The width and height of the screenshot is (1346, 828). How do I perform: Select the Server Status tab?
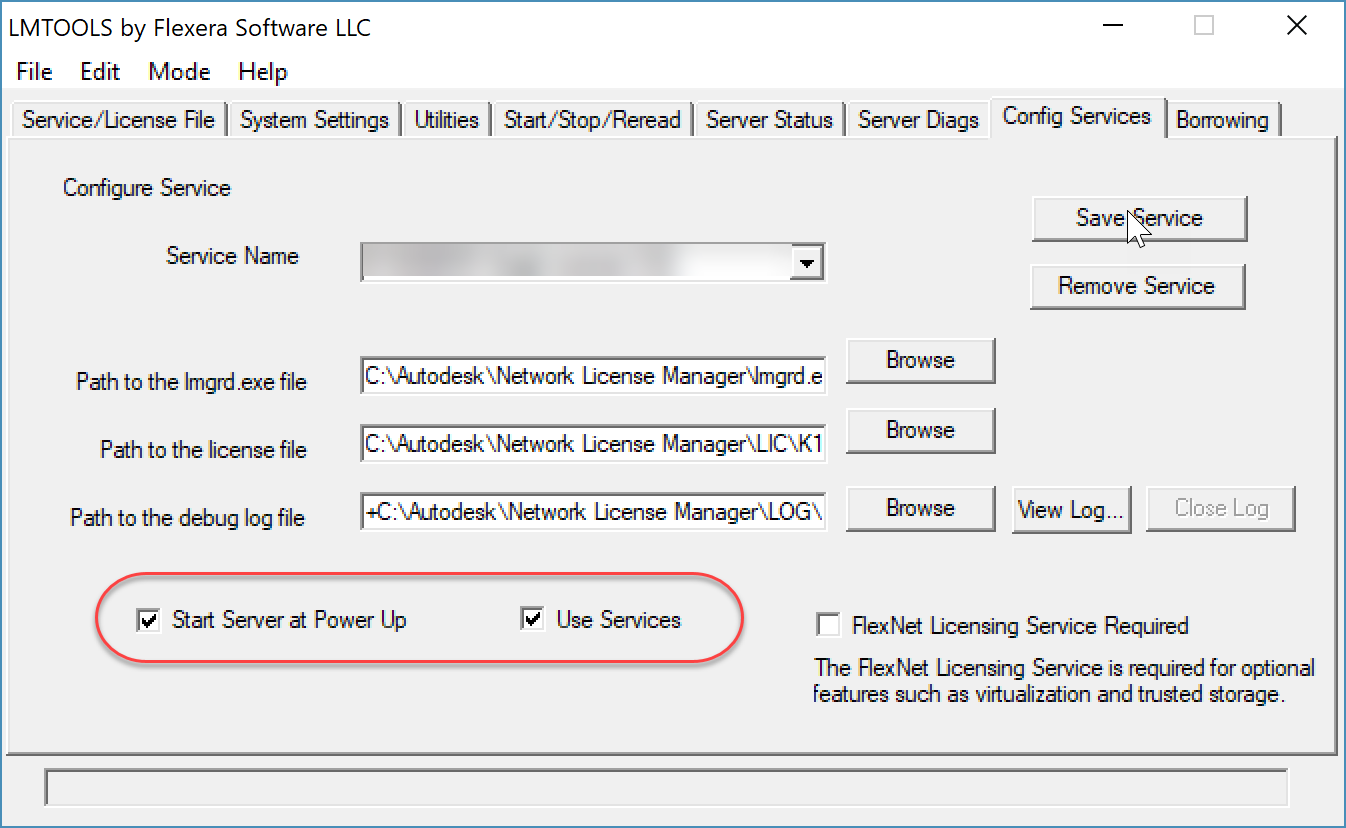coord(769,120)
